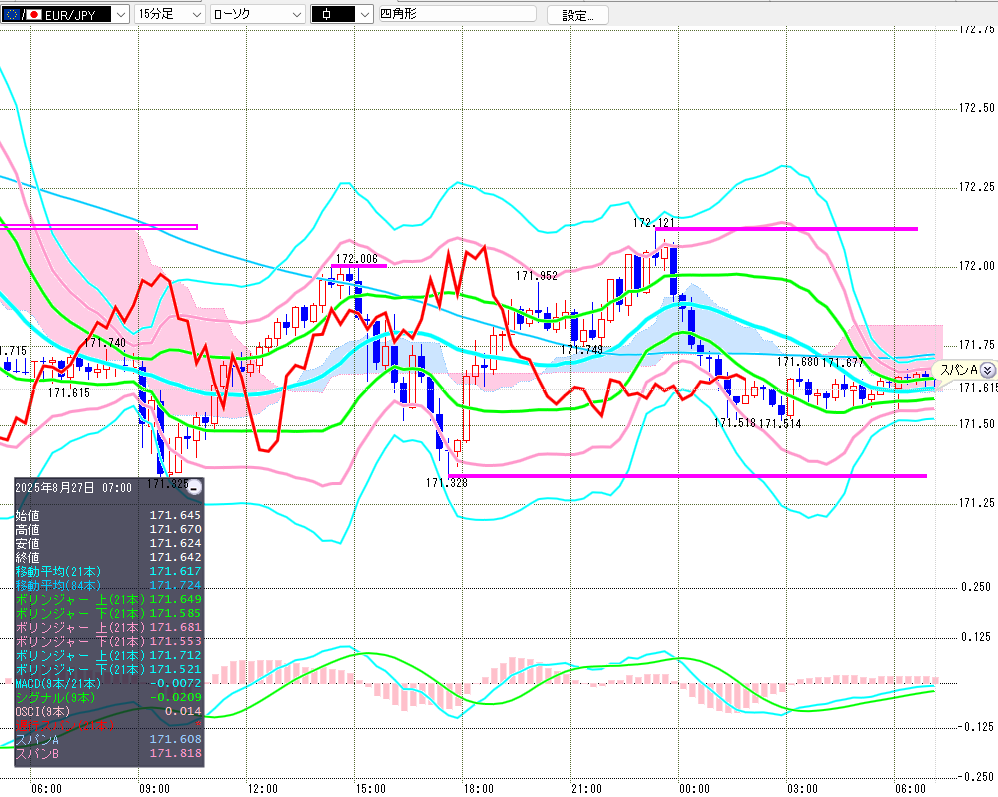The height and width of the screenshot is (797, 998).
Task: Click the スパンA 171.608 row in panel
Action: pos(108,739)
